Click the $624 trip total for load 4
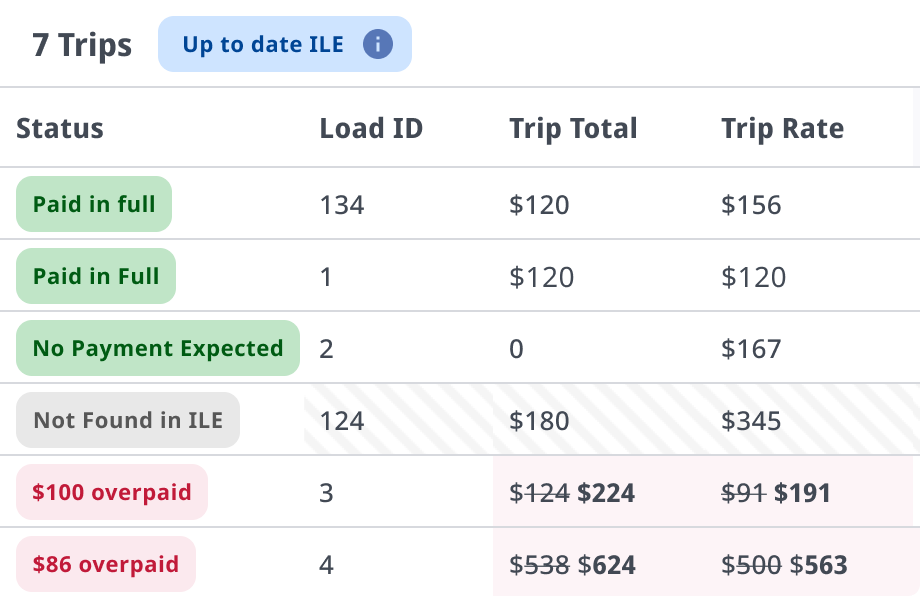The image size is (920, 596). 607,565
